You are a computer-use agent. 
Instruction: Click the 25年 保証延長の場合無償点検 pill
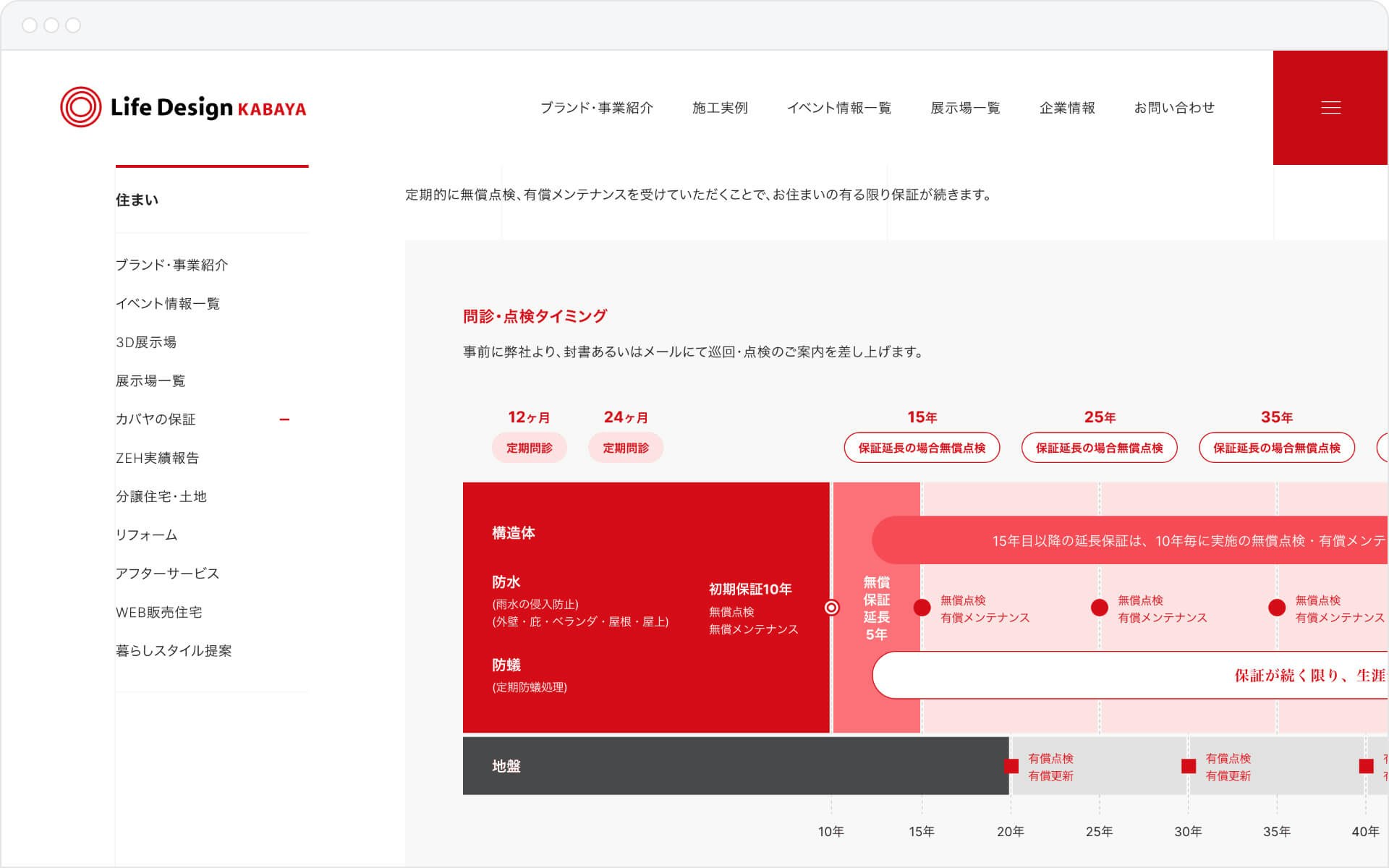point(1099,448)
